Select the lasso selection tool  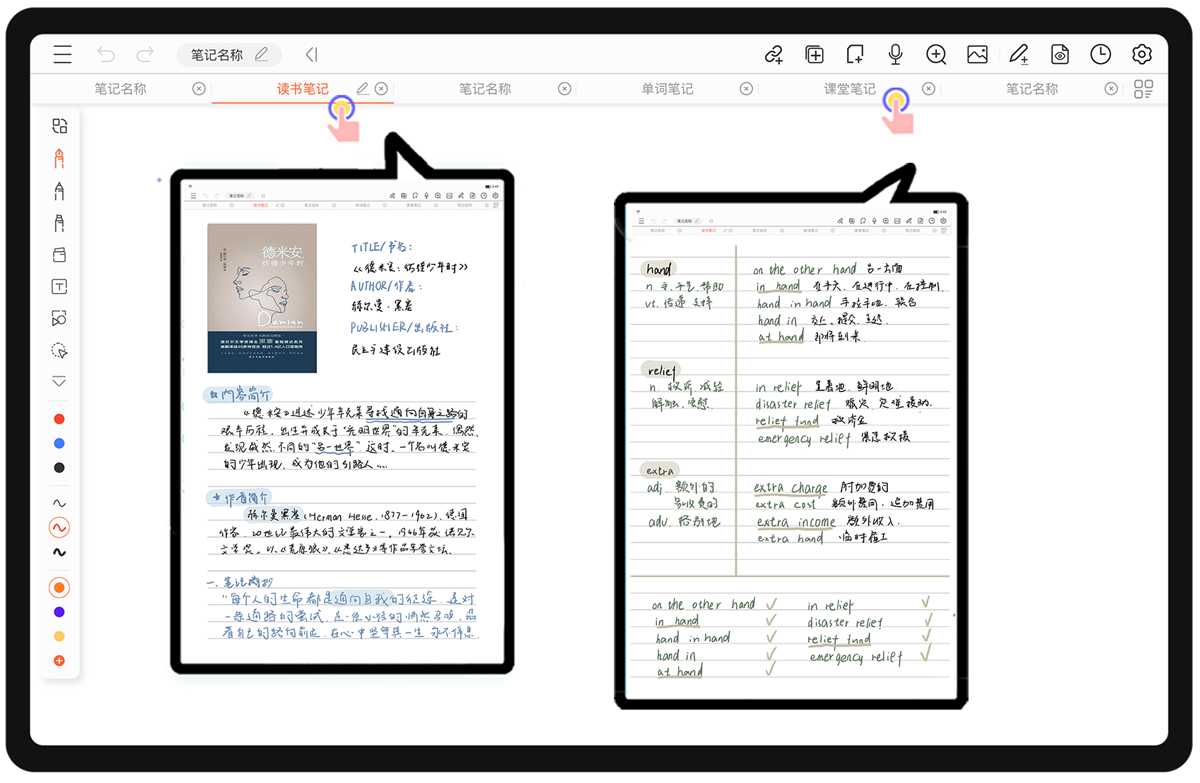coord(59,351)
